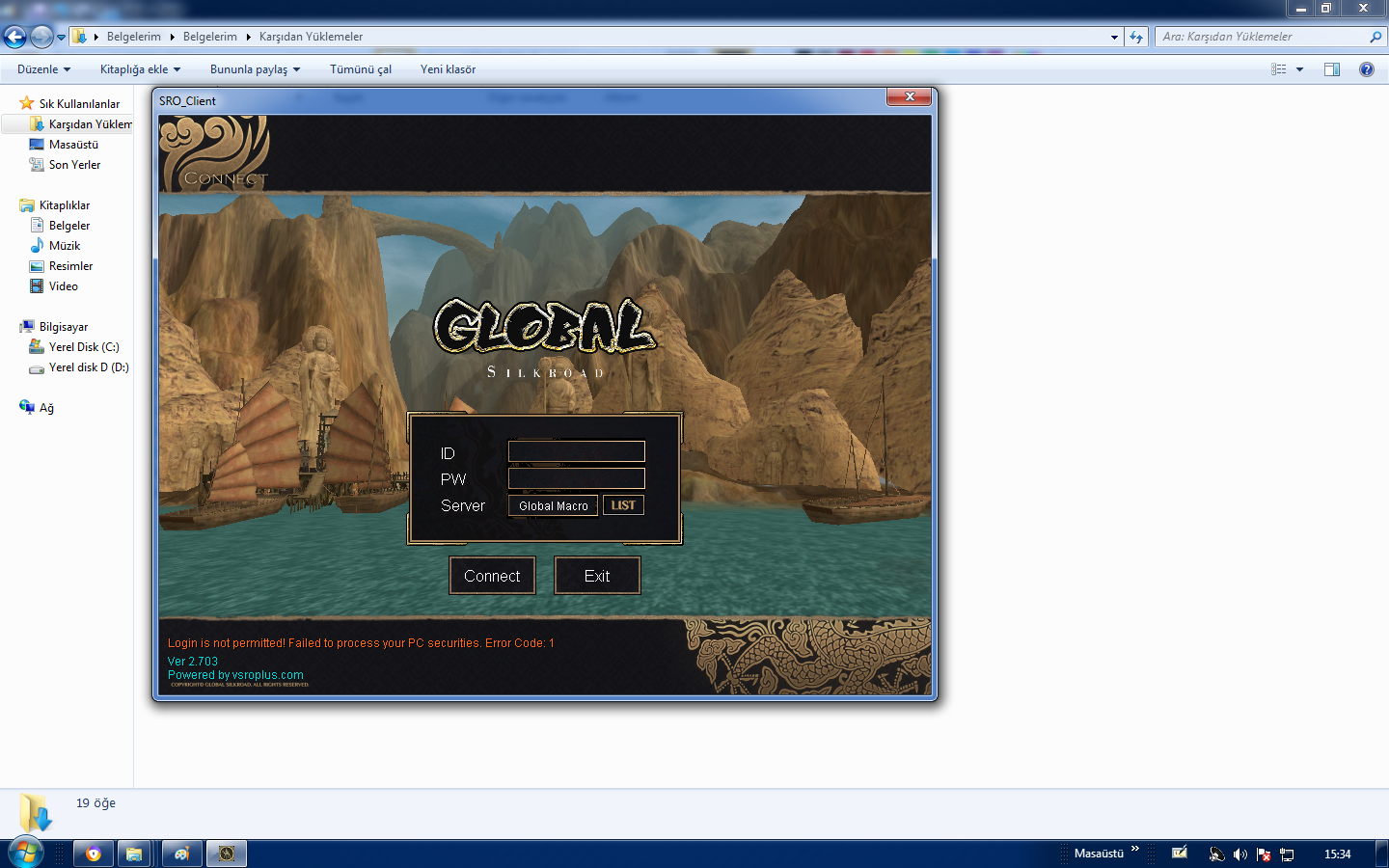Switch to SRO_Client taskbar button
1389x868 pixels.
coord(227,854)
